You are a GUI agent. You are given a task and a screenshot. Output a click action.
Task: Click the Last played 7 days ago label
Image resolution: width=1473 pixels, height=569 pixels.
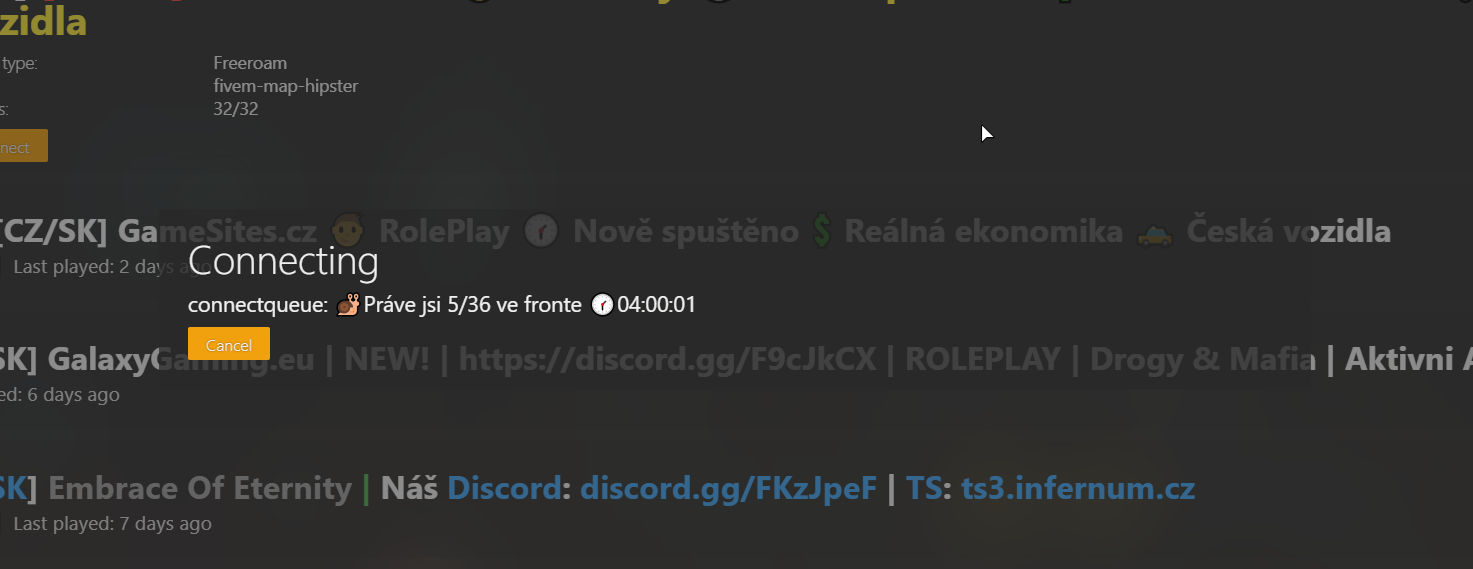pyautogui.click(x=112, y=523)
